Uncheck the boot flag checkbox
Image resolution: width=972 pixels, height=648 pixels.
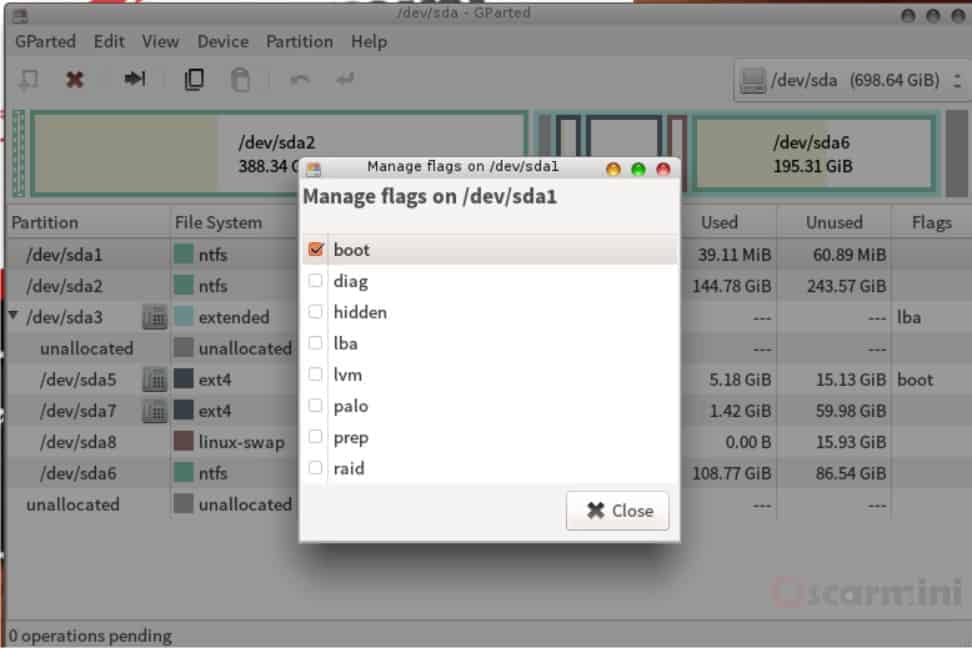click(x=316, y=250)
